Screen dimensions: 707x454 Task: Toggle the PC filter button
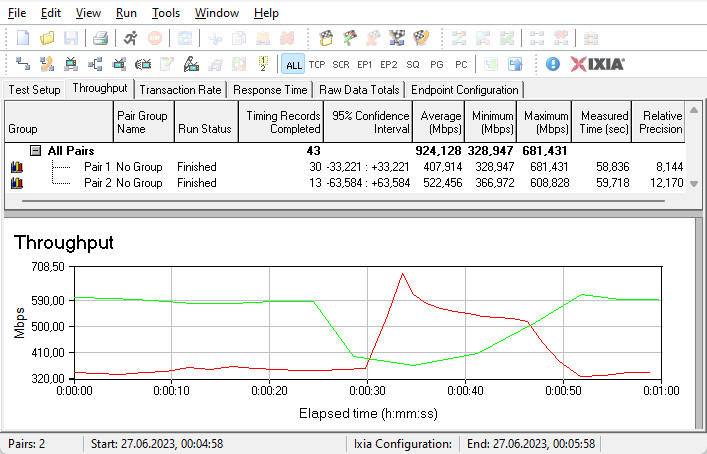pos(461,64)
